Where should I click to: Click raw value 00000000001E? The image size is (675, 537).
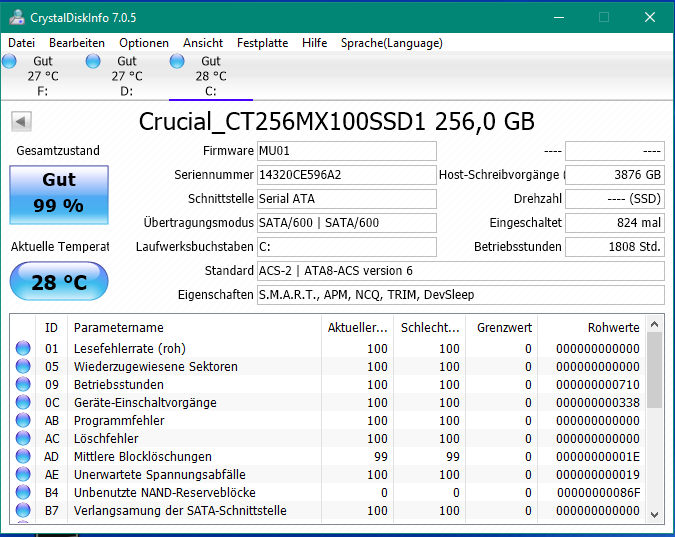[598, 457]
